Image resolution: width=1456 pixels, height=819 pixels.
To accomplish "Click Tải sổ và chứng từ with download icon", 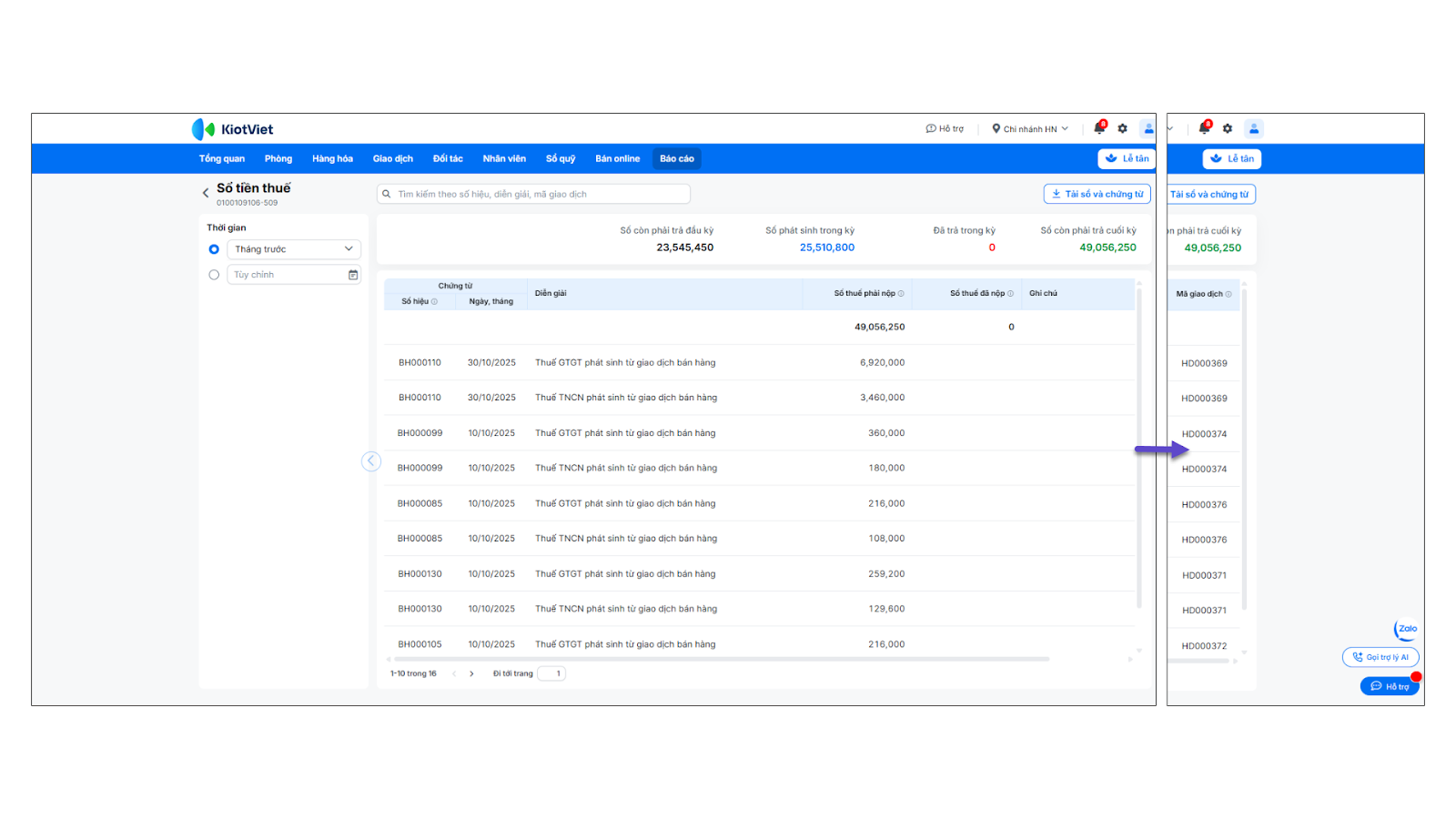I will 1097,194.
